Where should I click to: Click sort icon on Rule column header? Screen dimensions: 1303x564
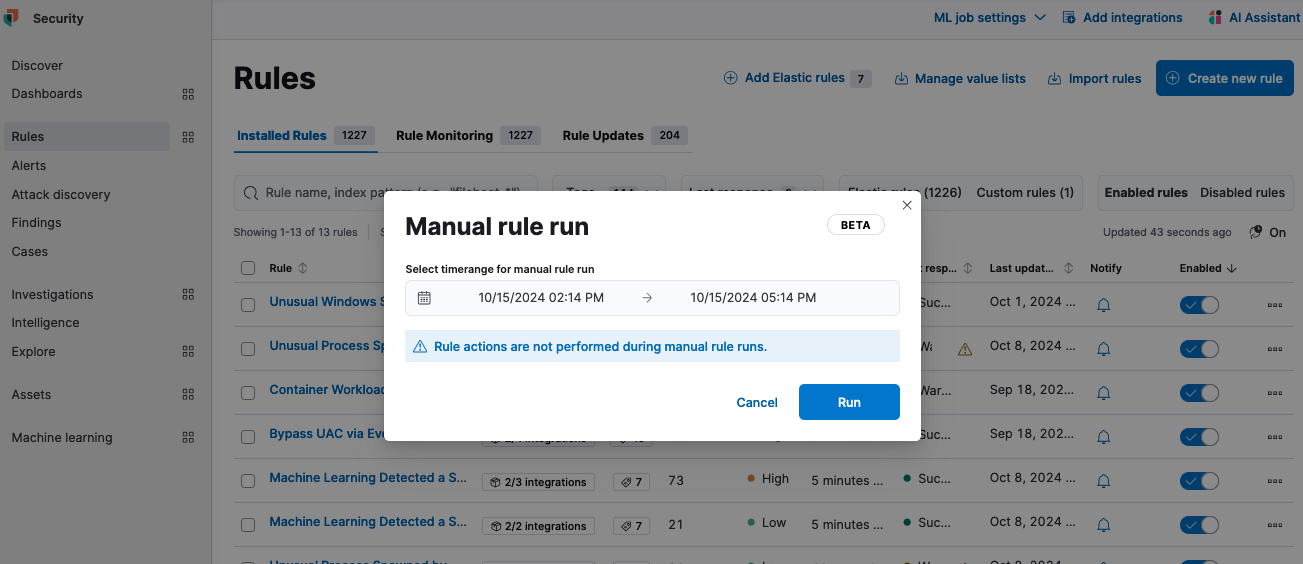[303, 268]
